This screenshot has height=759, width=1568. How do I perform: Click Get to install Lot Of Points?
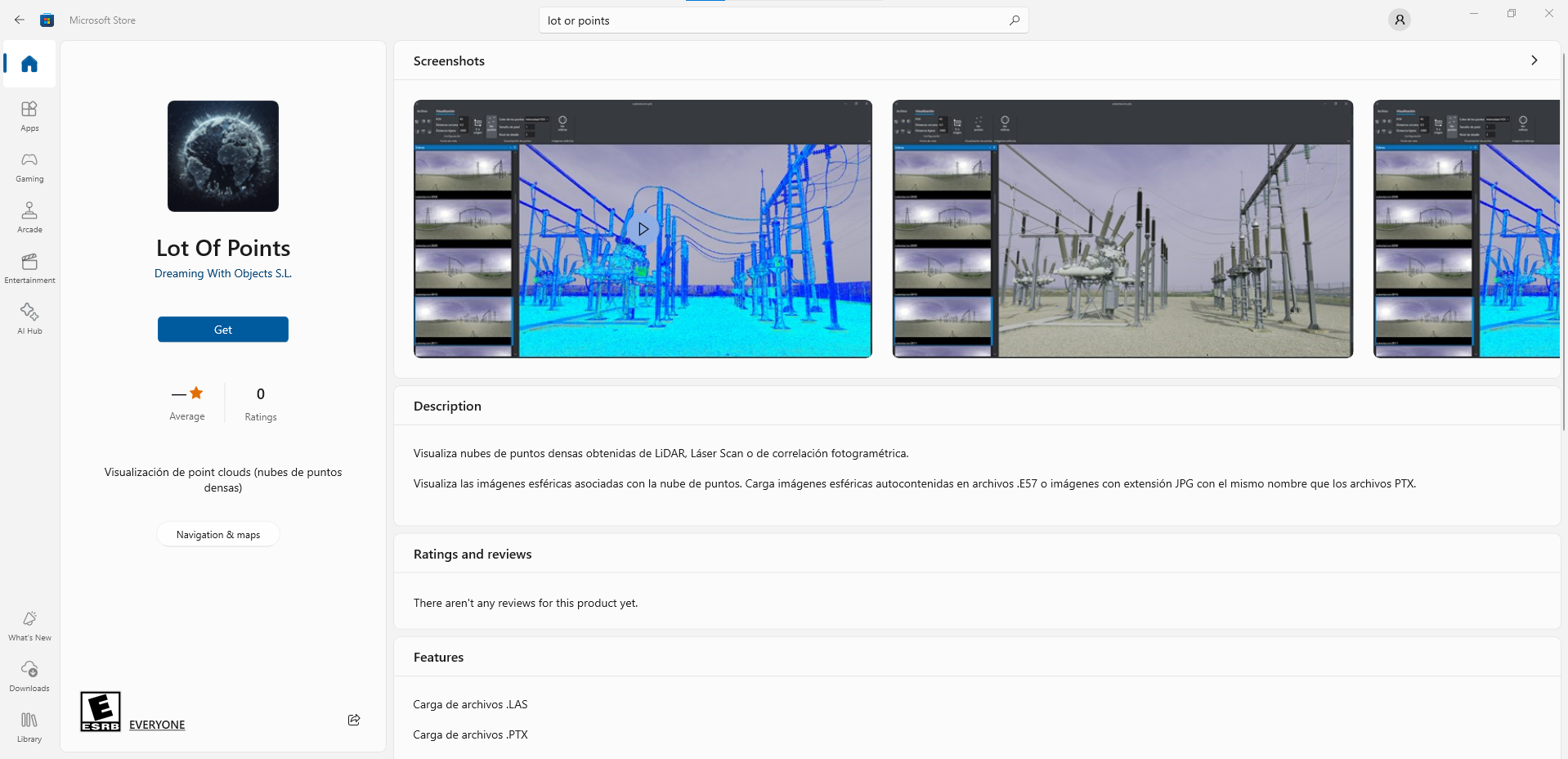tap(222, 330)
